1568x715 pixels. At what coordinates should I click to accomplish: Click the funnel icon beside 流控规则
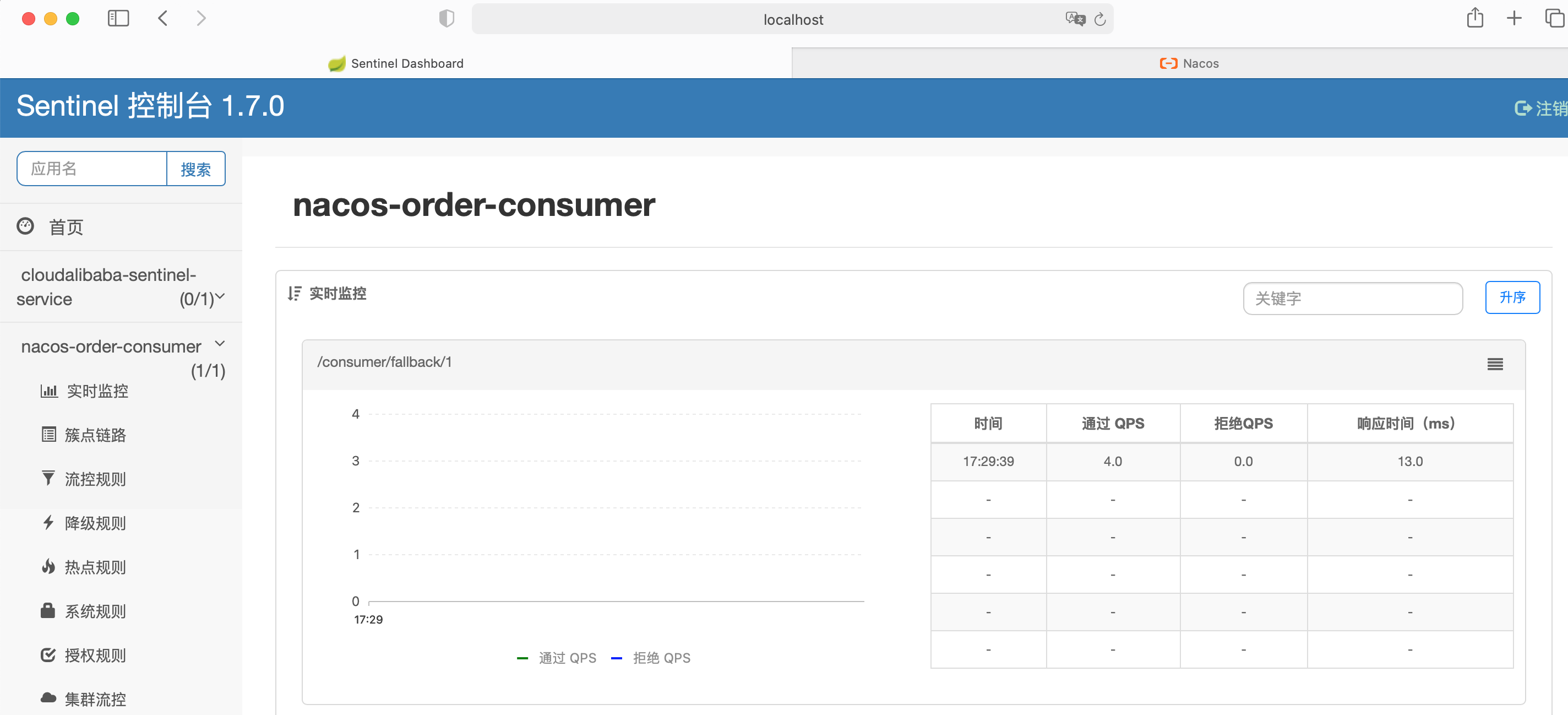48,478
